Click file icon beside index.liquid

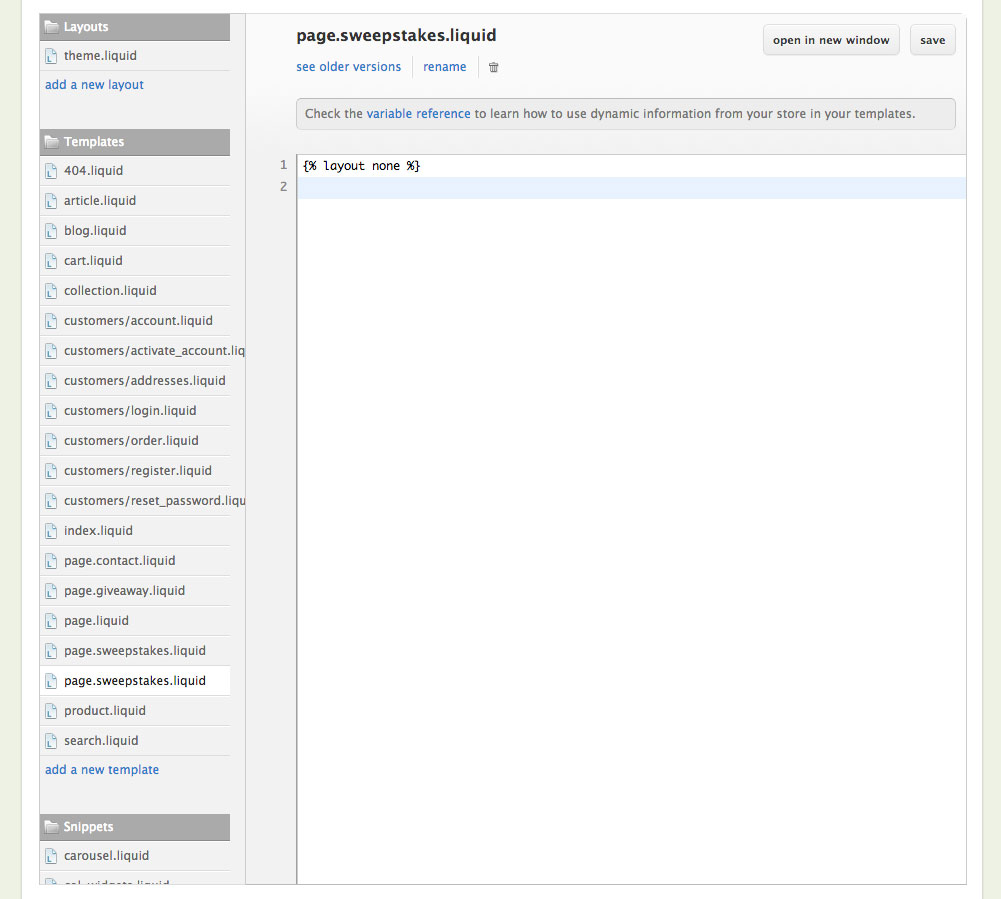(51, 531)
